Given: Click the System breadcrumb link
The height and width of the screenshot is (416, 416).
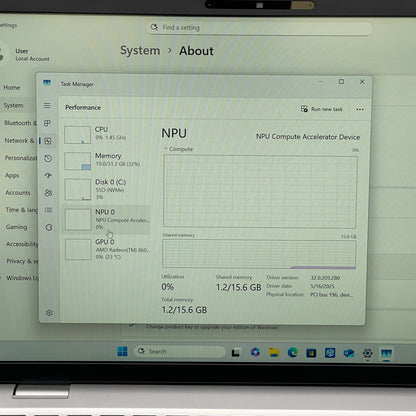Looking at the screenshot, I should pos(140,51).
